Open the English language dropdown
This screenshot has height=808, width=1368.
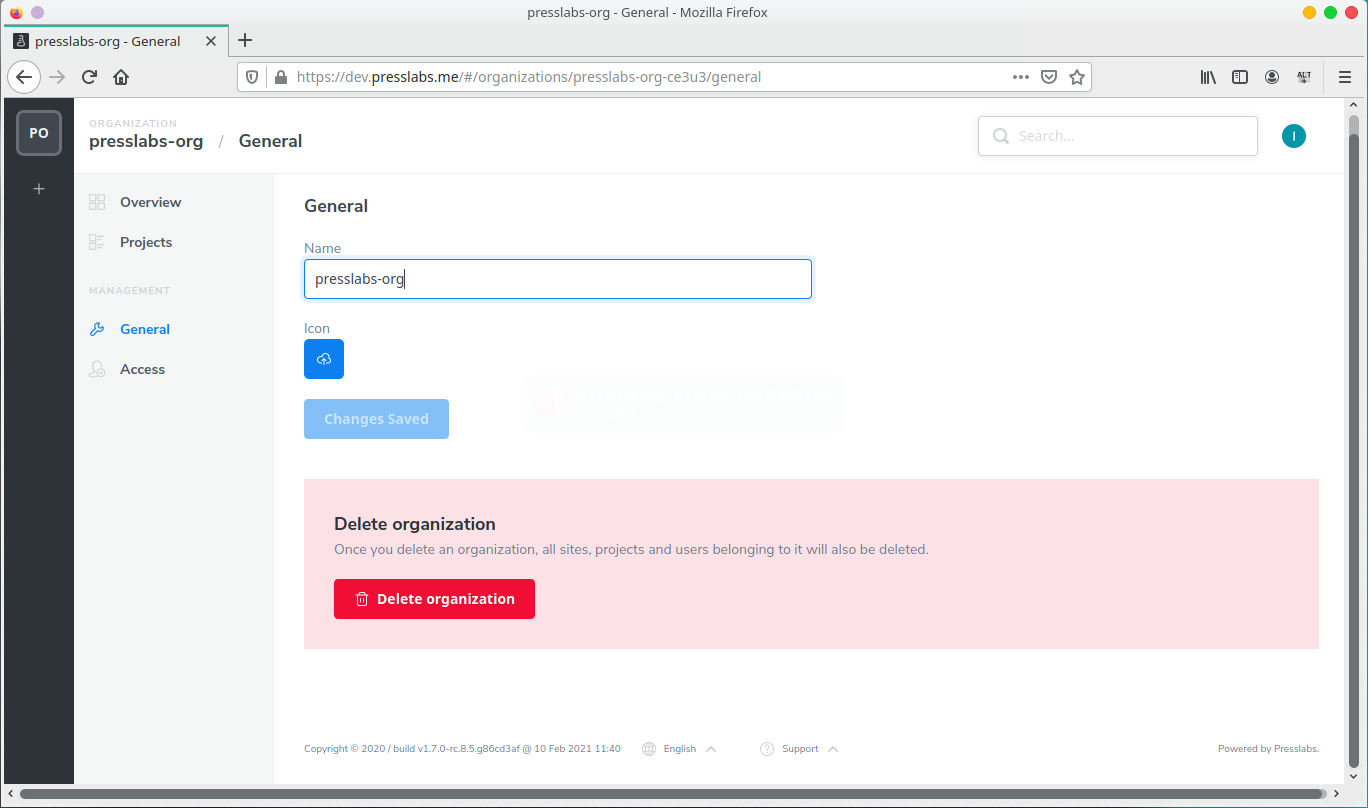pyautogui.click(x=680, y=749)
